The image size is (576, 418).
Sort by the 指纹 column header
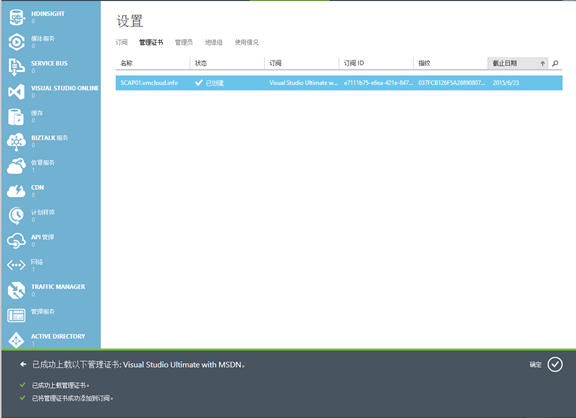(450, 63)
